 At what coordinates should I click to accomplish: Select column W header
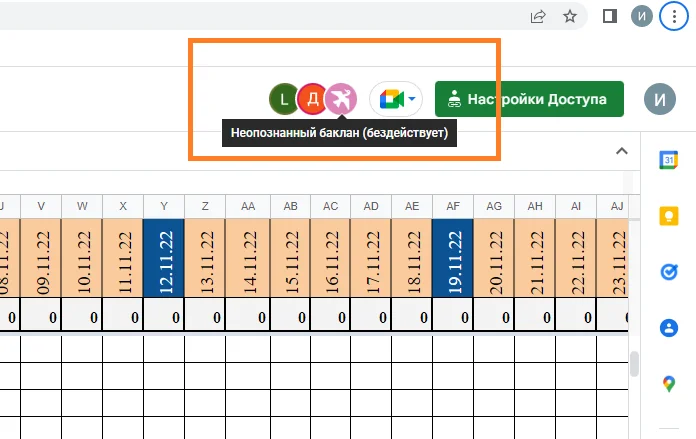tap(82, 206)
